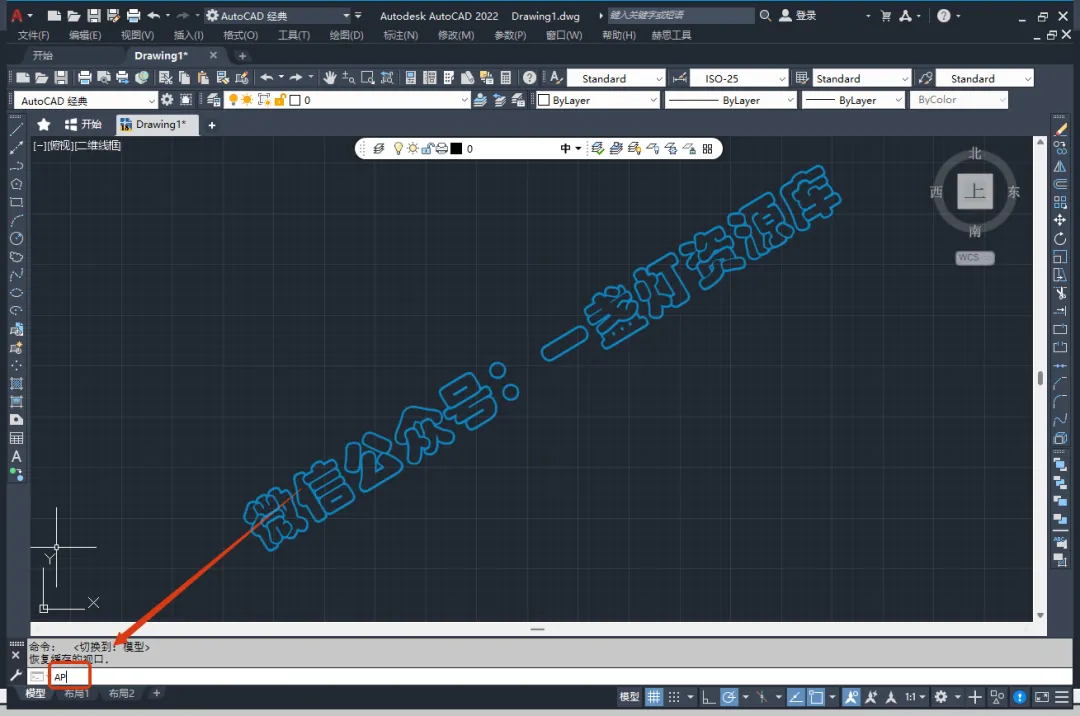Toggle layer 0 lightbulb on/off in layer dropdown

[x=233, y=101]
